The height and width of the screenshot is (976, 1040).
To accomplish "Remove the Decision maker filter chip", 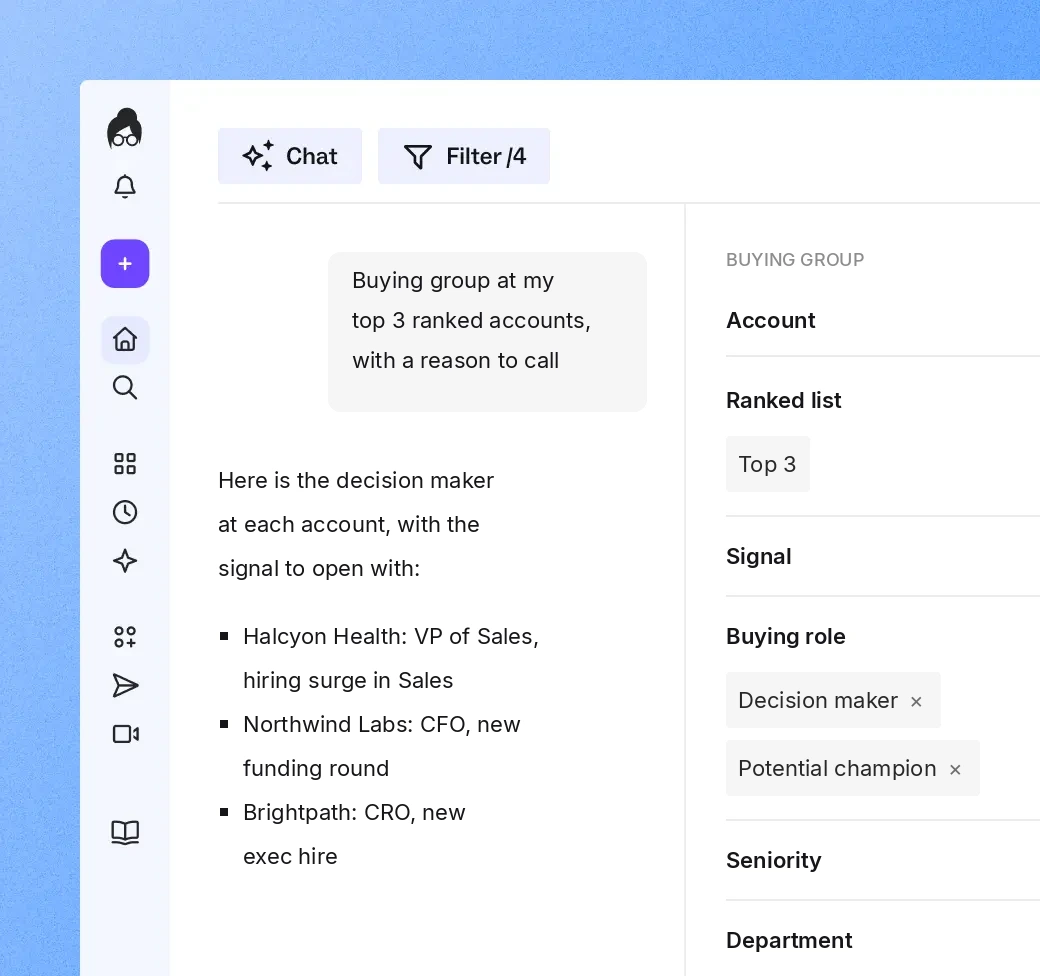I will pyautogui.click(x=916, y=702).
